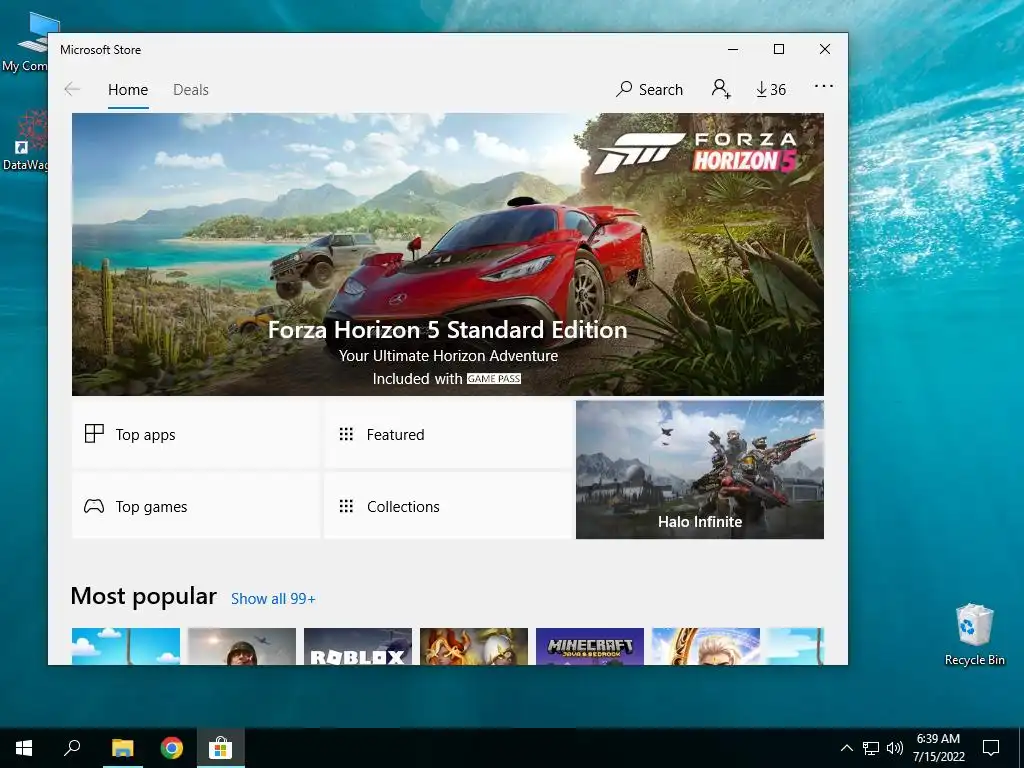The width and height of the screenshot is (1024, 768).
Task: Click the network status tray icon
Action: [871, 748]
